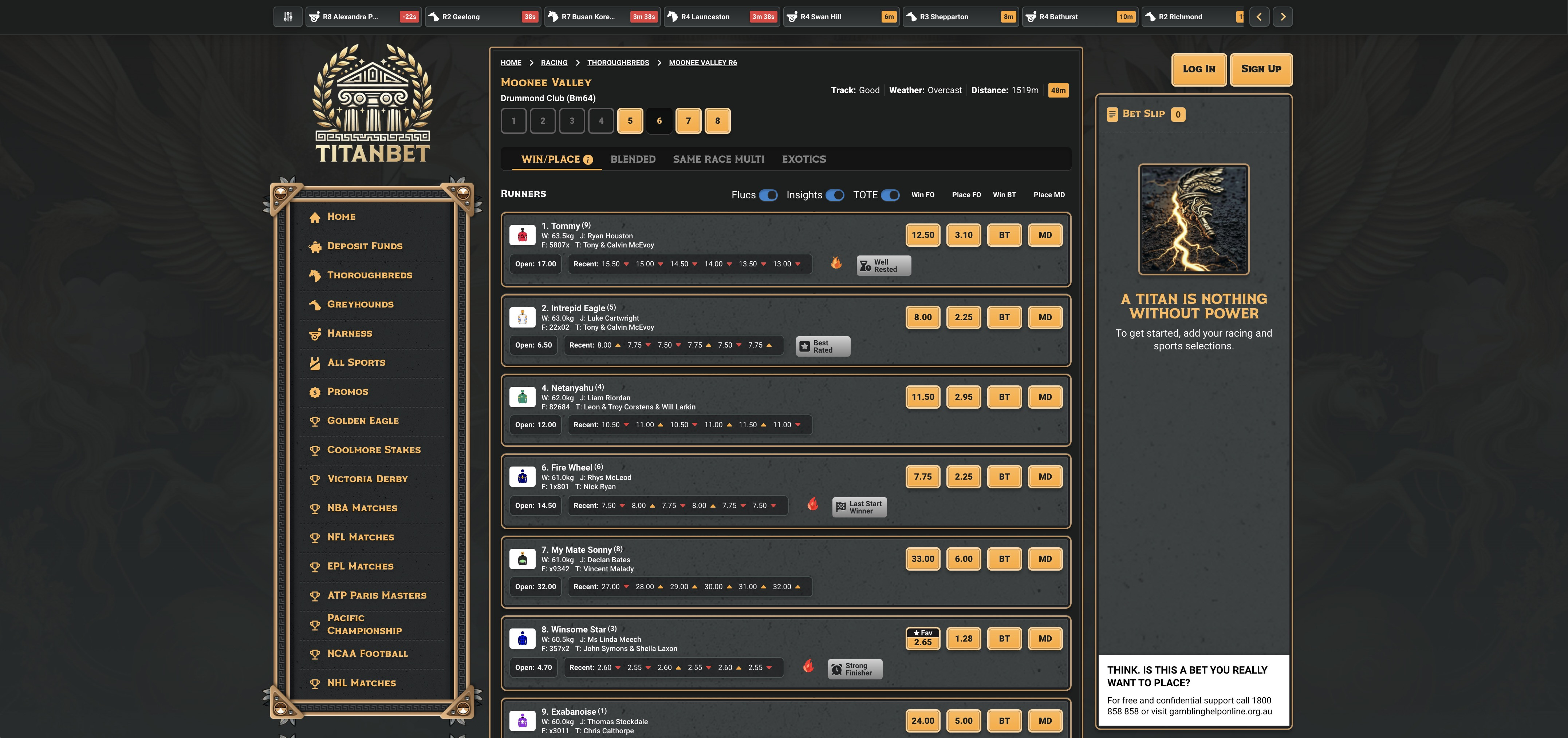Click Exabanoise's purple jockey silks icon
This screenshot has width=1568, height=738.
pyautogui.click(x=522, y=721)
